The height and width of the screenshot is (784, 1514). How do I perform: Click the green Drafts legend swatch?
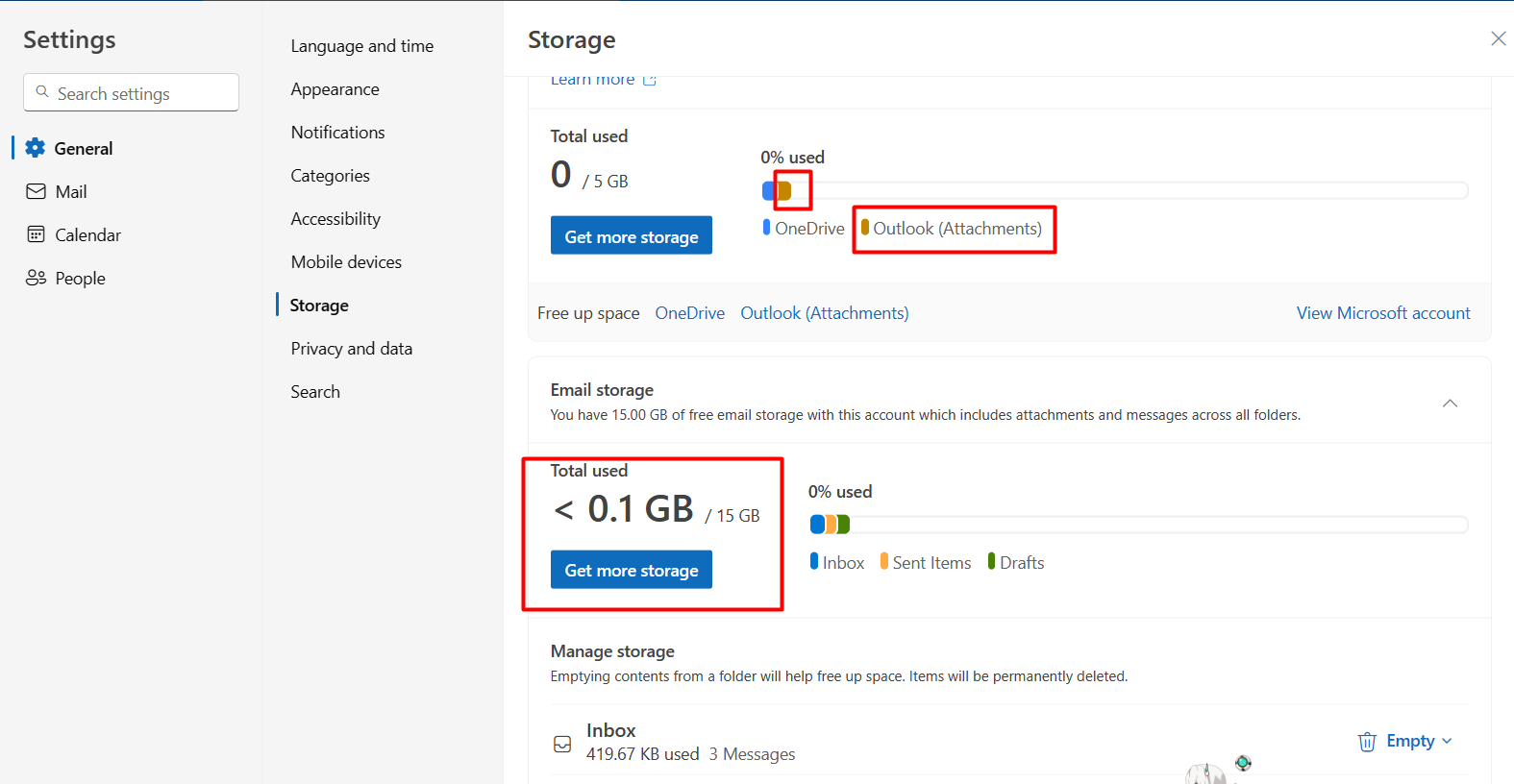pyautogui.click(x=991, y=561)
